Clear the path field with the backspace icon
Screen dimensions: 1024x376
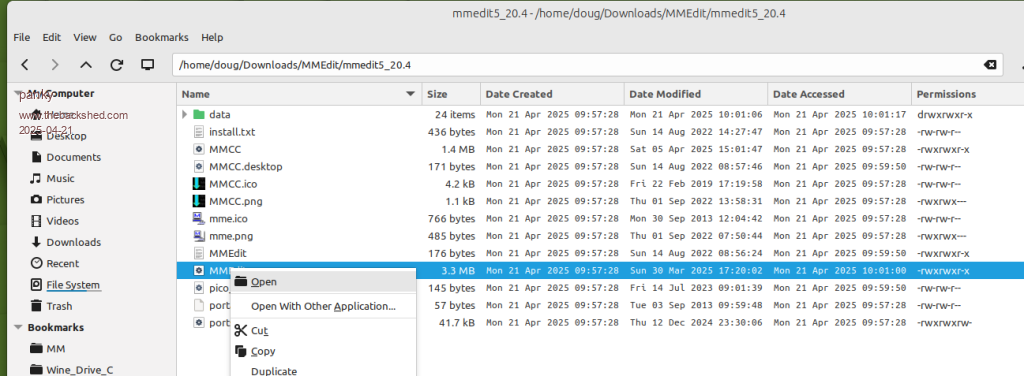click(x=990, y=65)
